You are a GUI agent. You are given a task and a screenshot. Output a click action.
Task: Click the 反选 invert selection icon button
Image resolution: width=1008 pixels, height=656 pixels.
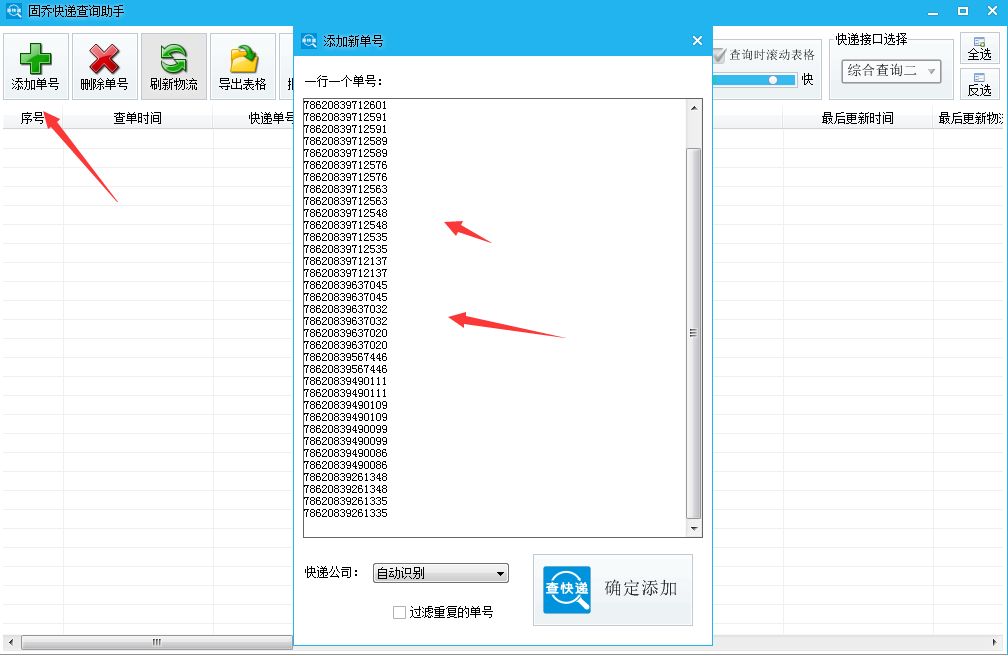coord(979,84)
